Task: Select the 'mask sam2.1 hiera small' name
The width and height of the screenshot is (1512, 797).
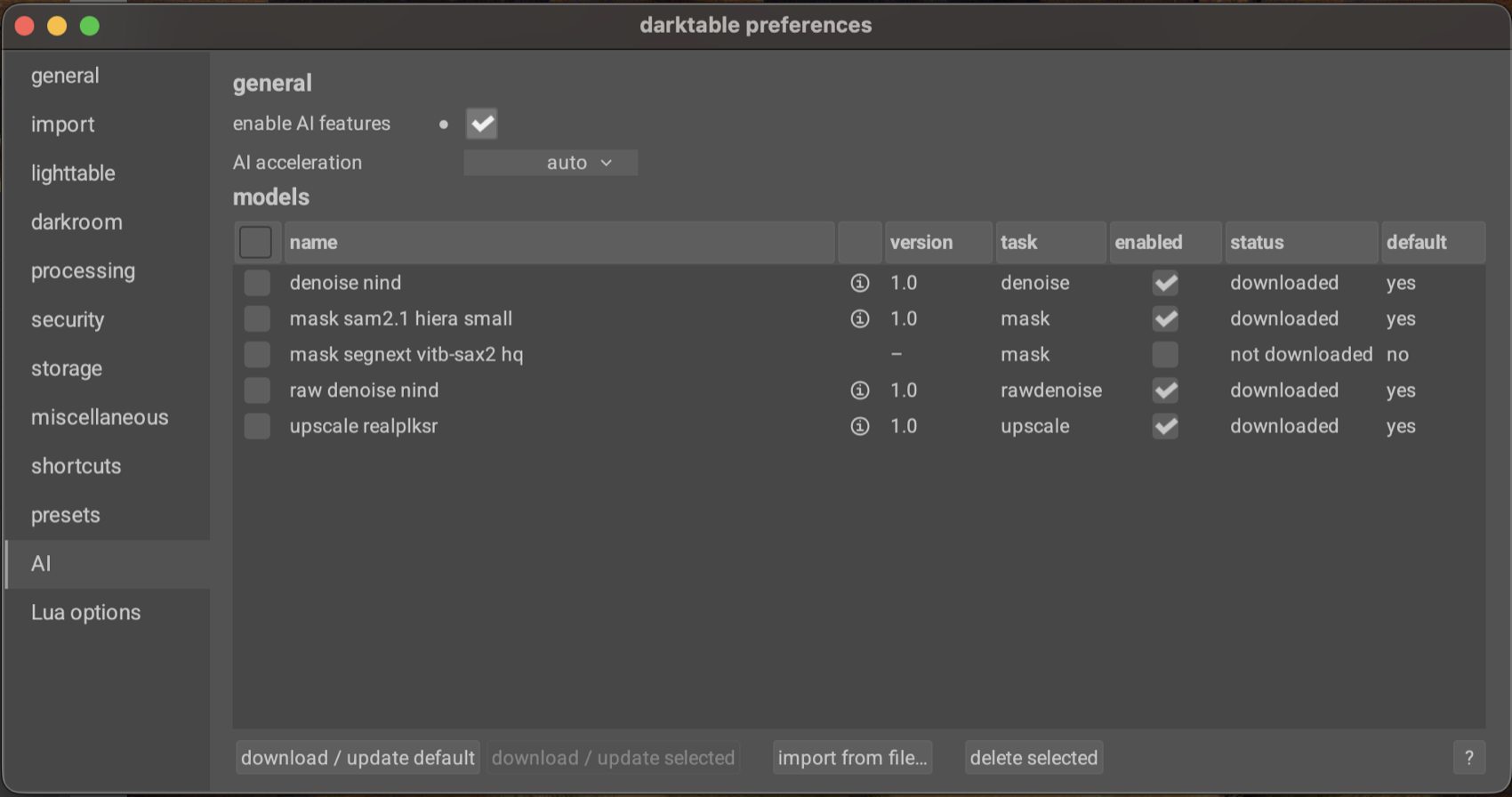Action: point(400,318)
